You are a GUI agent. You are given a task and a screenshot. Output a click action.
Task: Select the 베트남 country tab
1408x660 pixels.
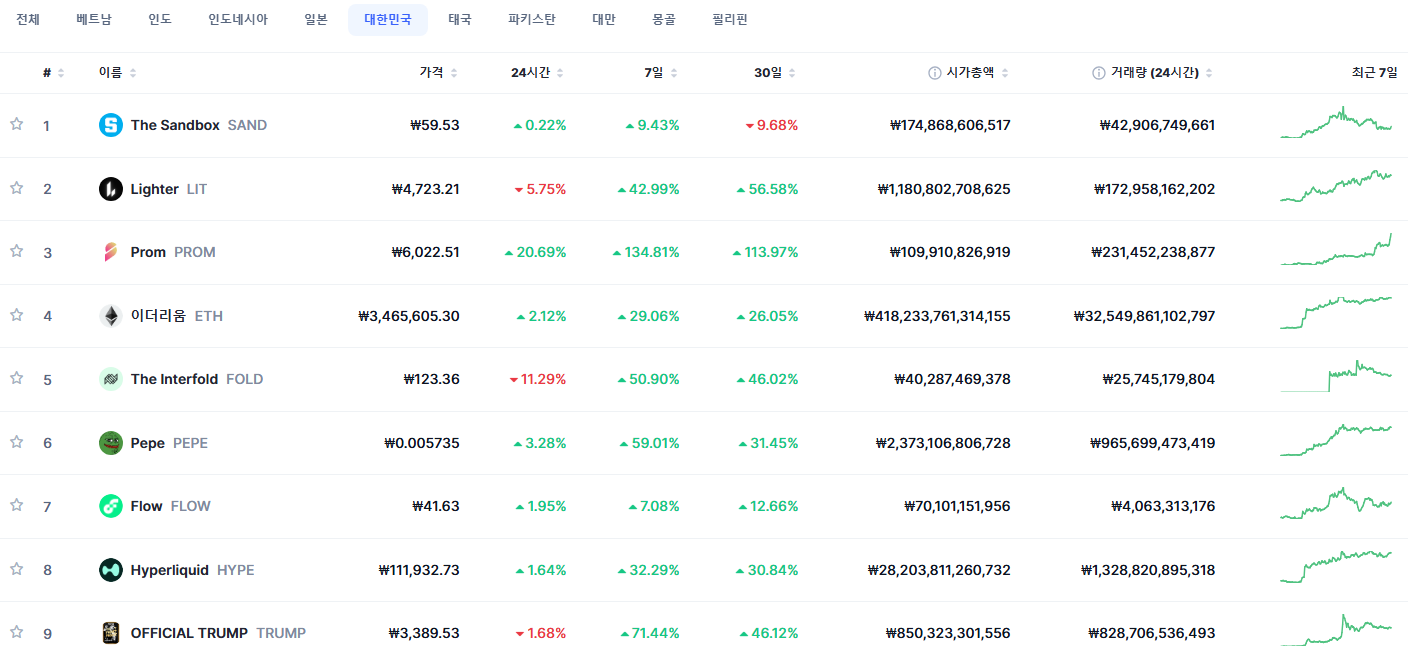[94, 20]
